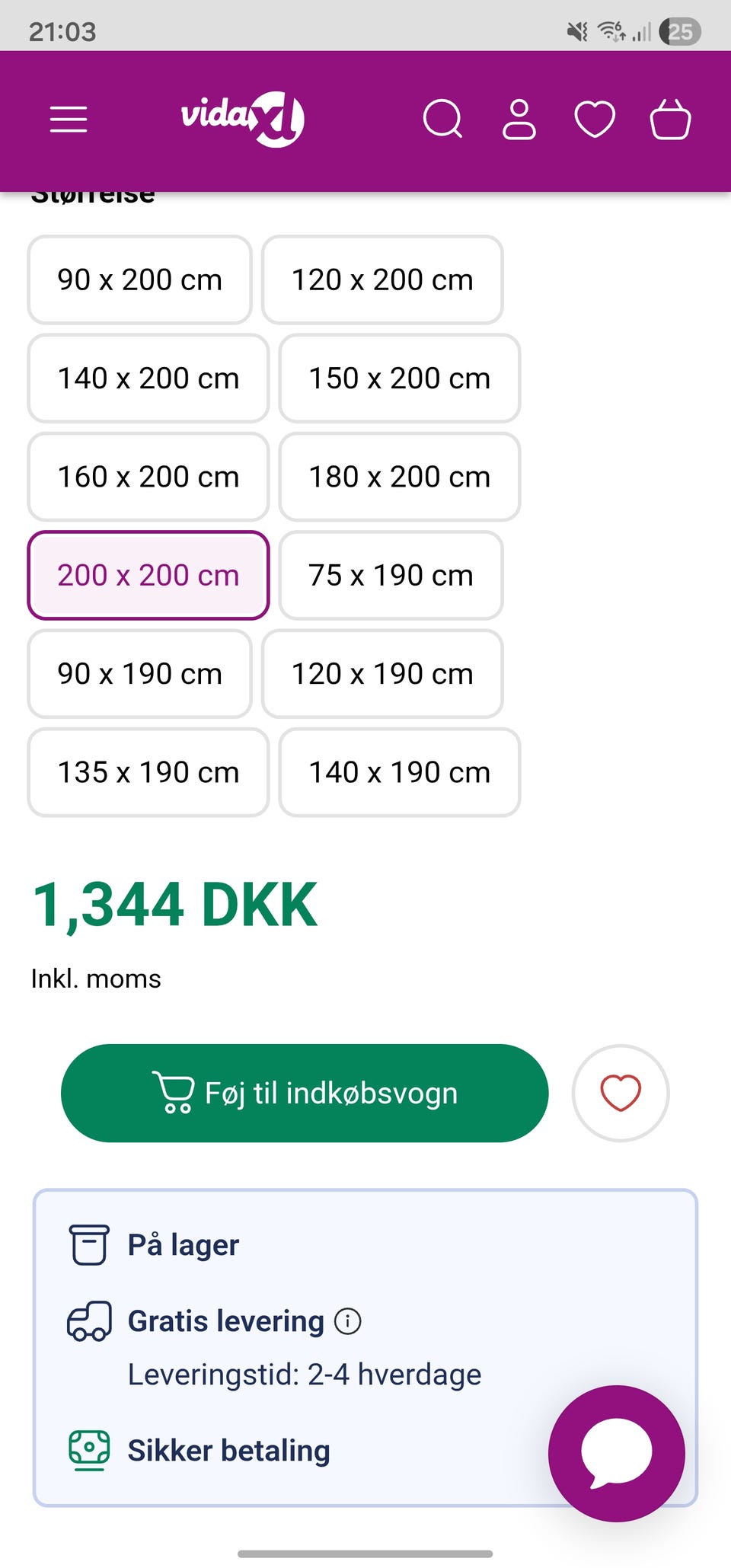Select the 75 x 190 cm option
This screenshot has height=1568, width=731.
click(x=391, y=575)
